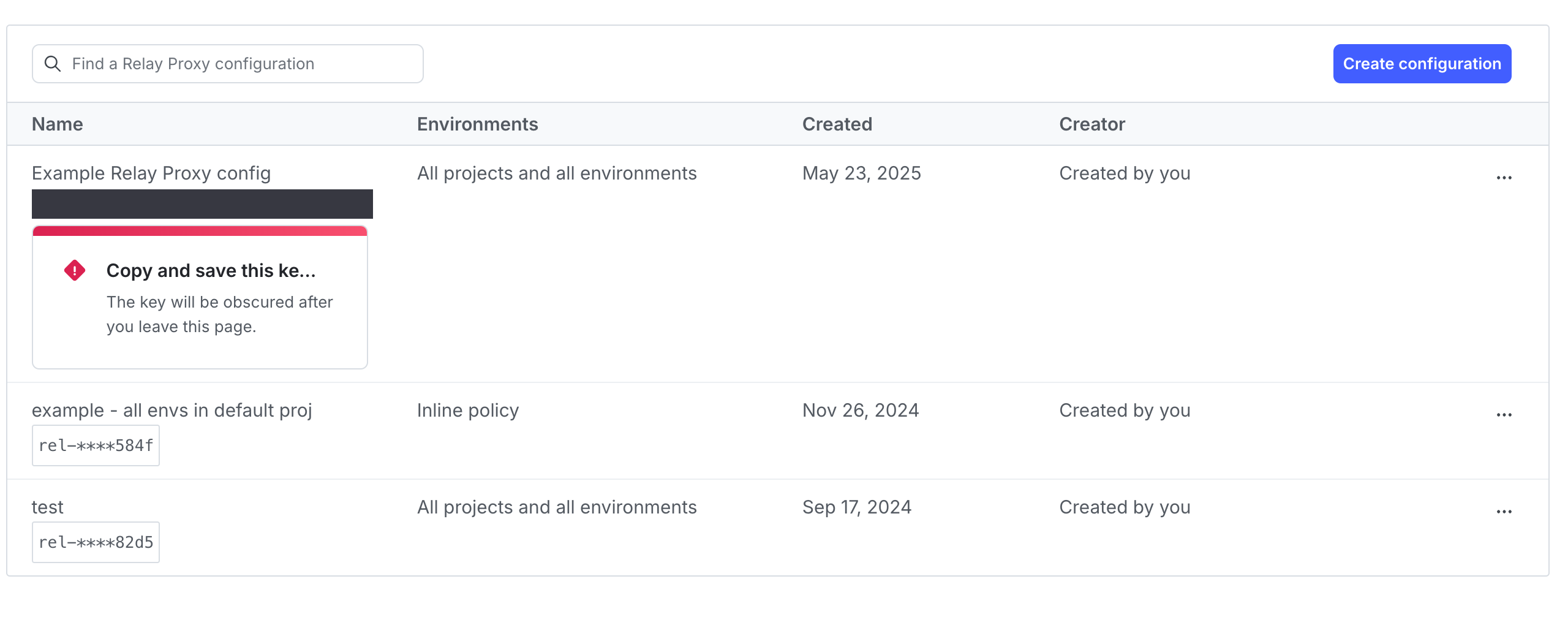1568x625 pixels.
Task: Click the red warning alert icon
Action: click(x=74, y=270)
